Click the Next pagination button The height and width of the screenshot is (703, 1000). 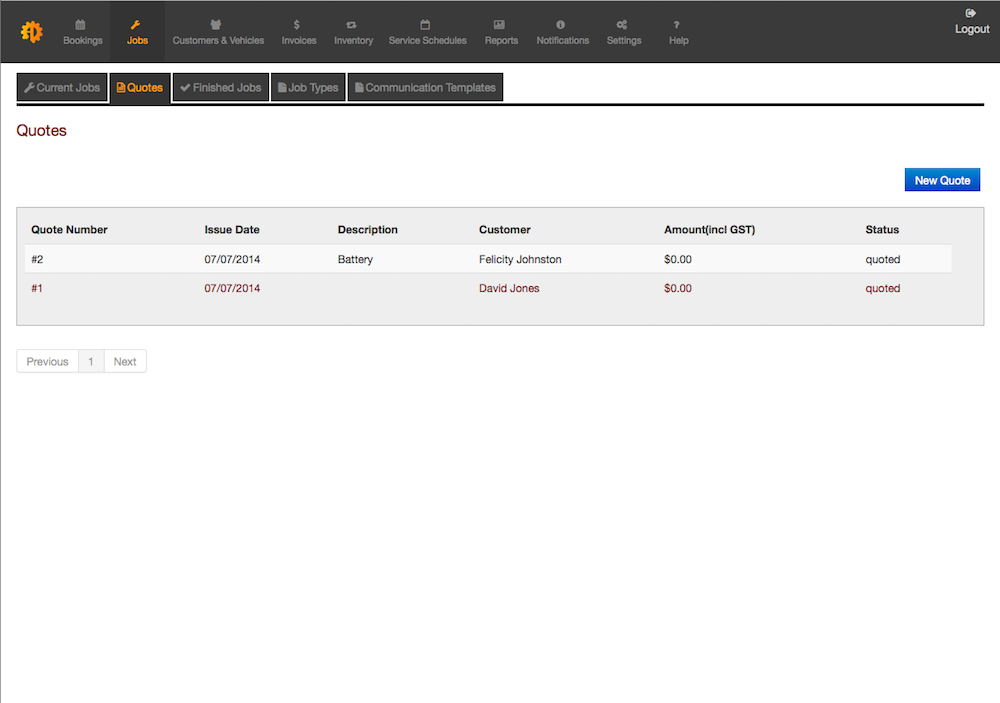click(125, 361)
